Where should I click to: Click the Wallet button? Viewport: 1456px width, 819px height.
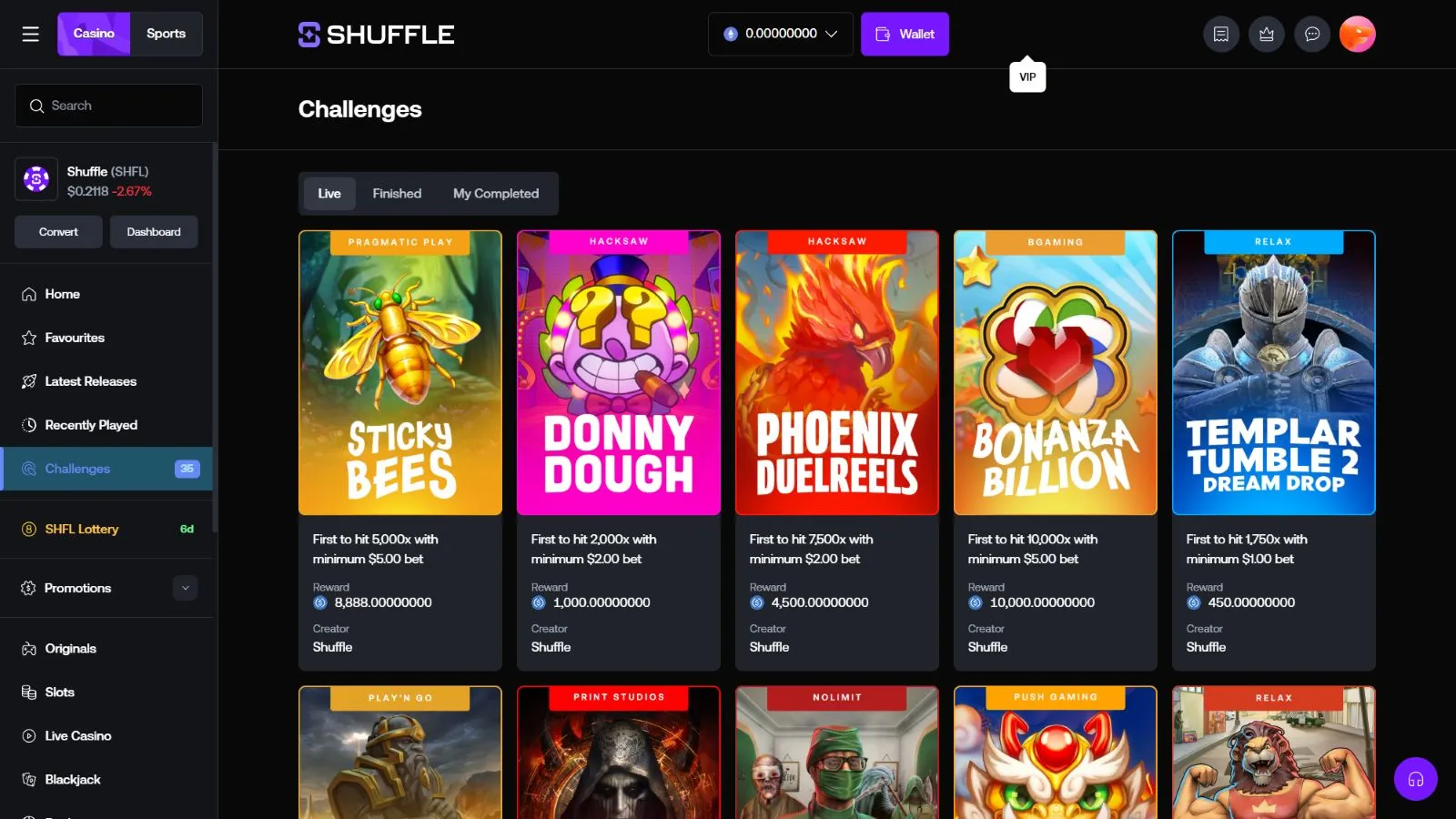(905, 34)
